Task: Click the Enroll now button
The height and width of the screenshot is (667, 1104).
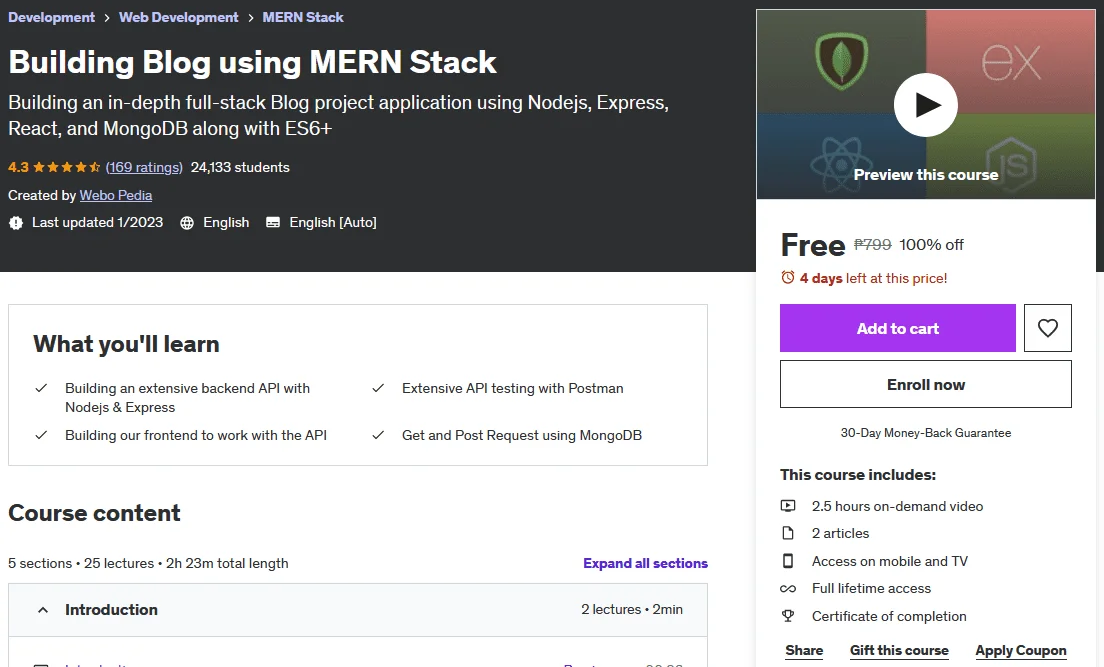Action: 926,385
